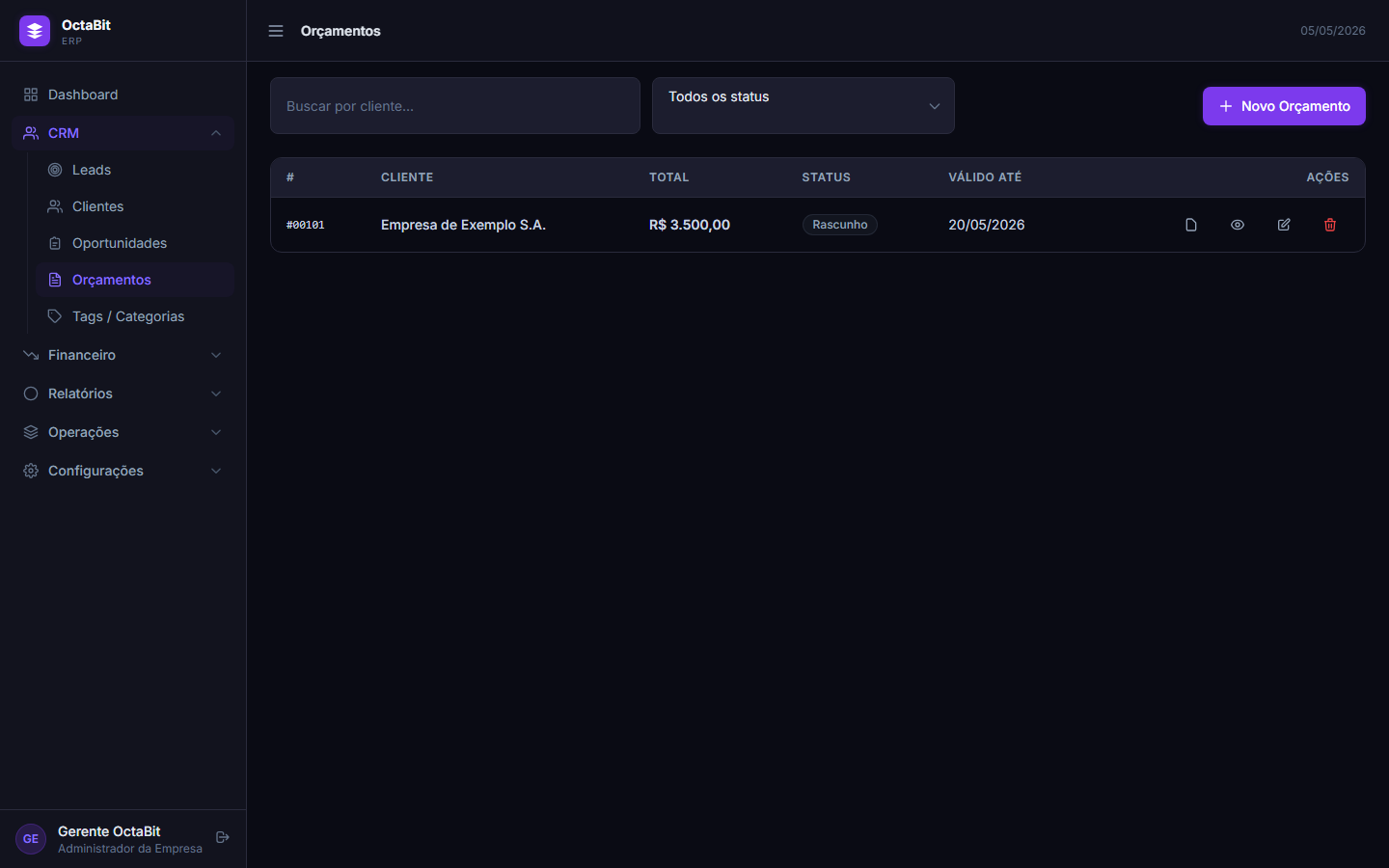The height and width of the screenshot is (868, 1389).
Task: Delete quote #00101 with the red trash icon
Action: pos(1330,225)
